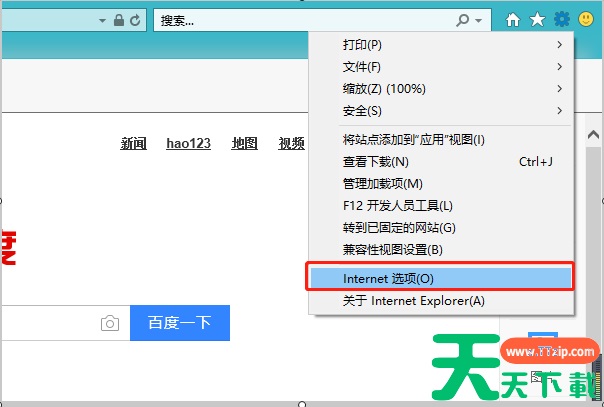Select 缩放(Z) (100%) menu item

tap(441, 89)
